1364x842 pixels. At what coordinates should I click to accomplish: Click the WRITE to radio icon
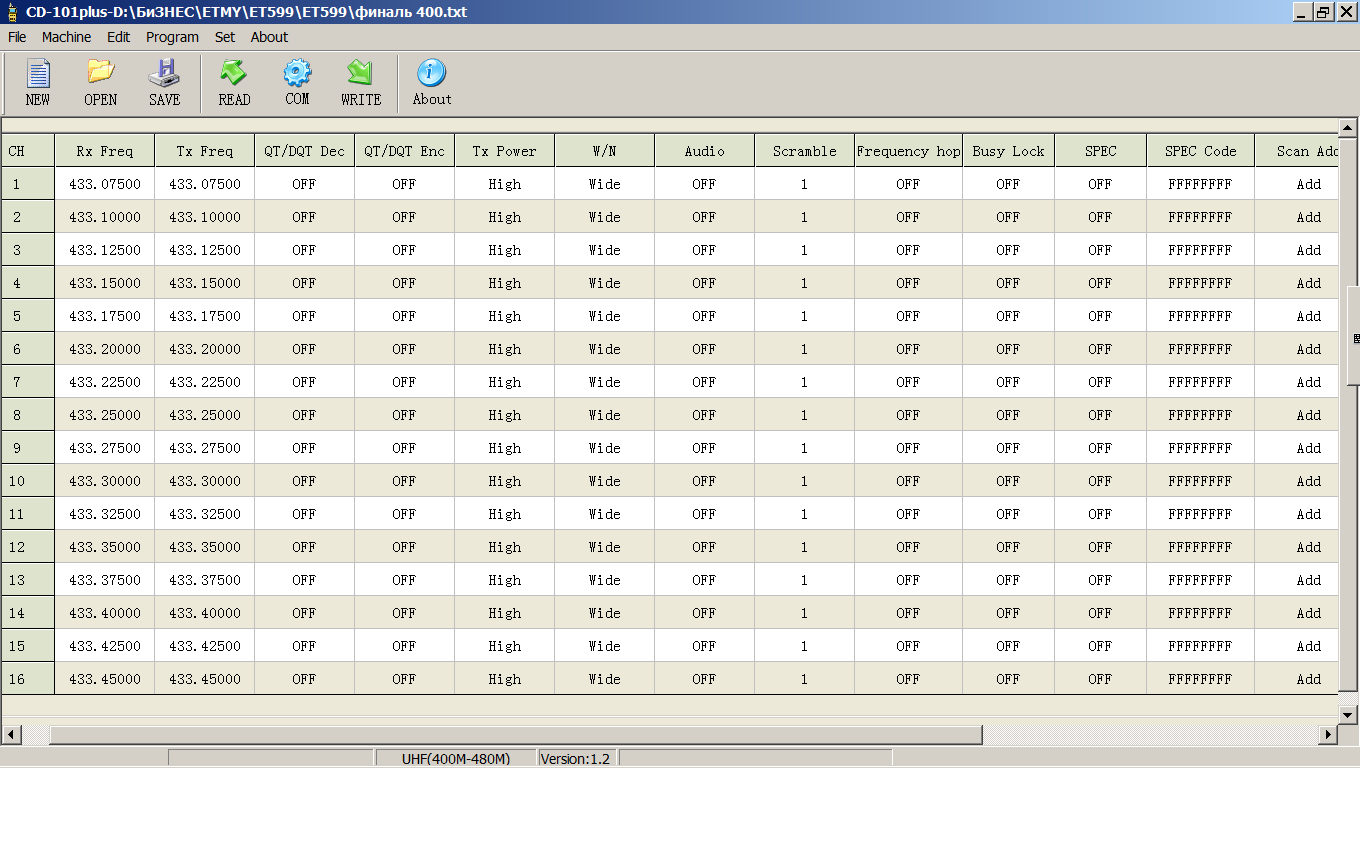(x=360, y=83)
